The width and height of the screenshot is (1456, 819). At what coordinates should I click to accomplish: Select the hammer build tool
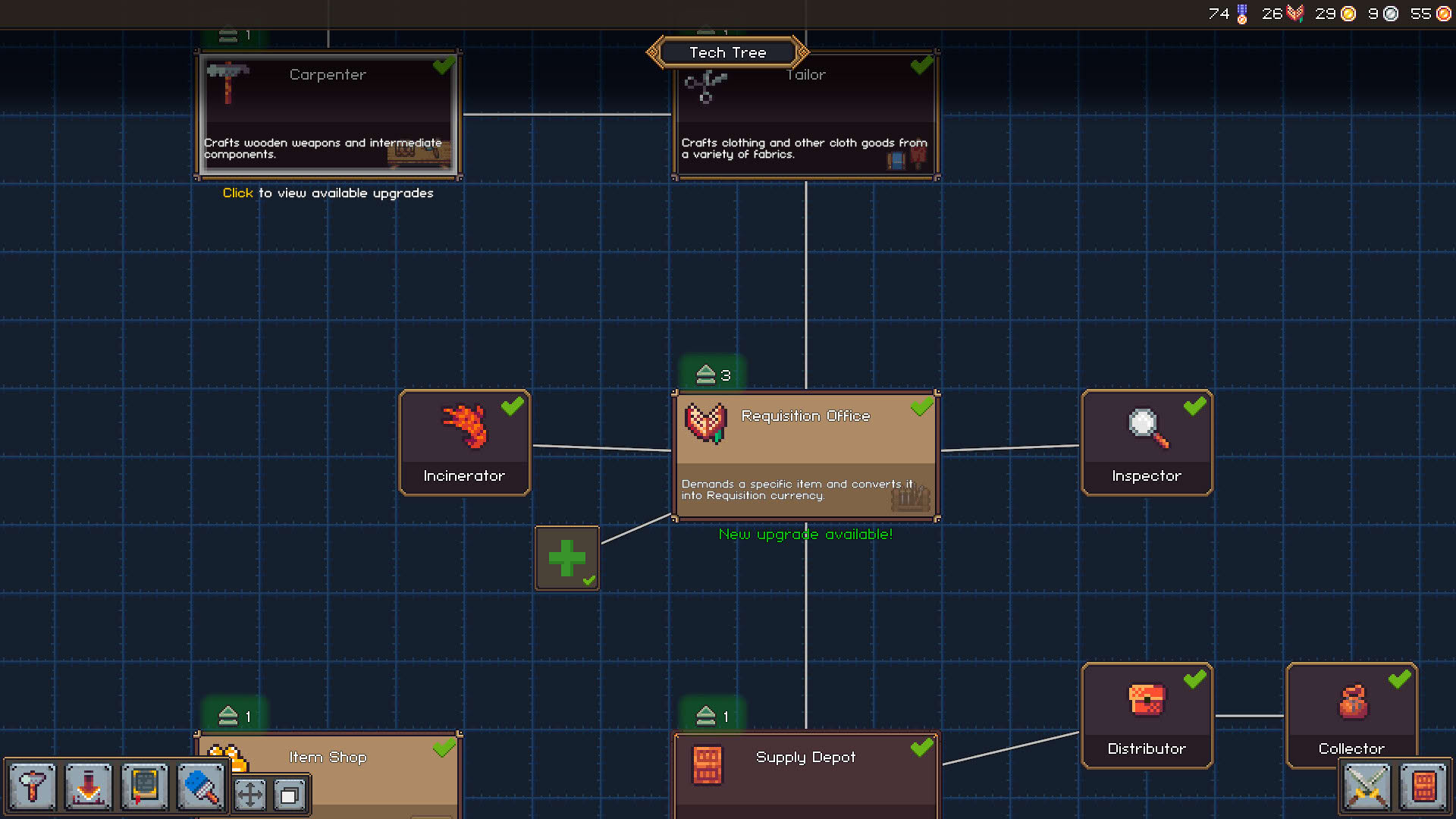coord(33,786)
